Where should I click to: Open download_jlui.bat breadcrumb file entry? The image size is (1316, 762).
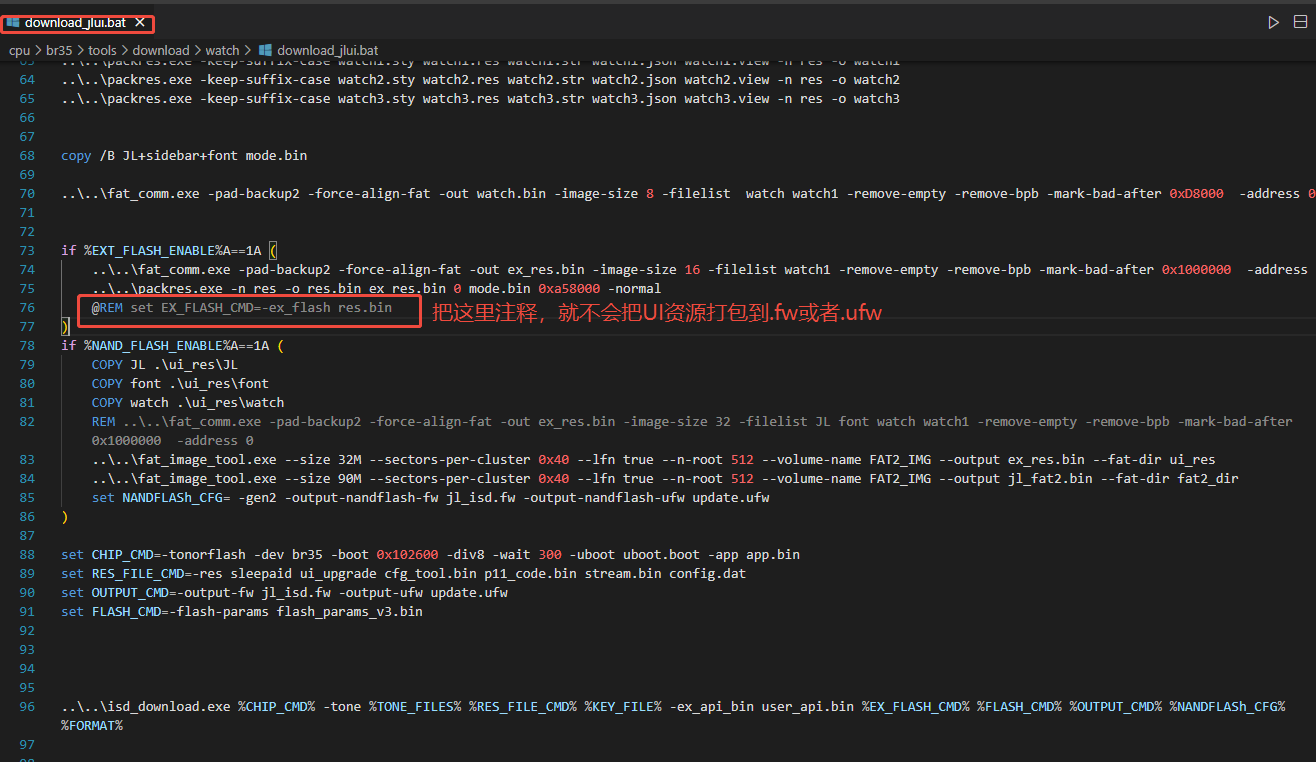[x=318, y=50]
